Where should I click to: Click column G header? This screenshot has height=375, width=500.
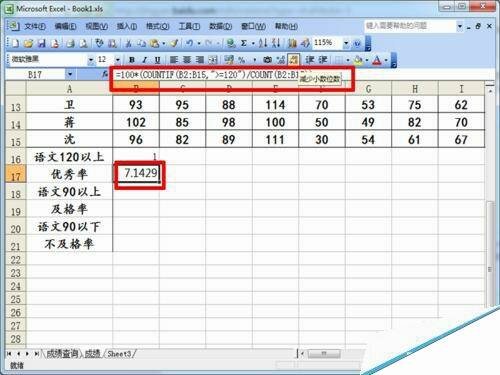point(368,89)
